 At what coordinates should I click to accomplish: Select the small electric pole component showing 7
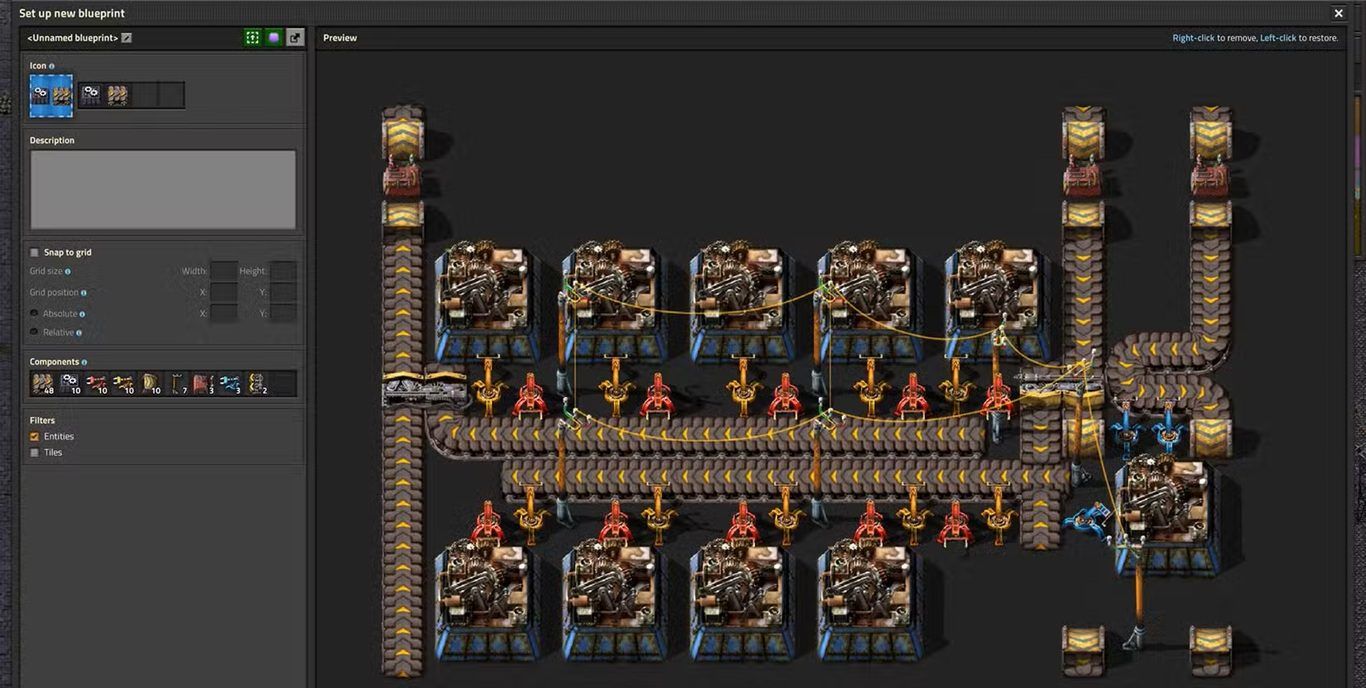coord(177,383)
